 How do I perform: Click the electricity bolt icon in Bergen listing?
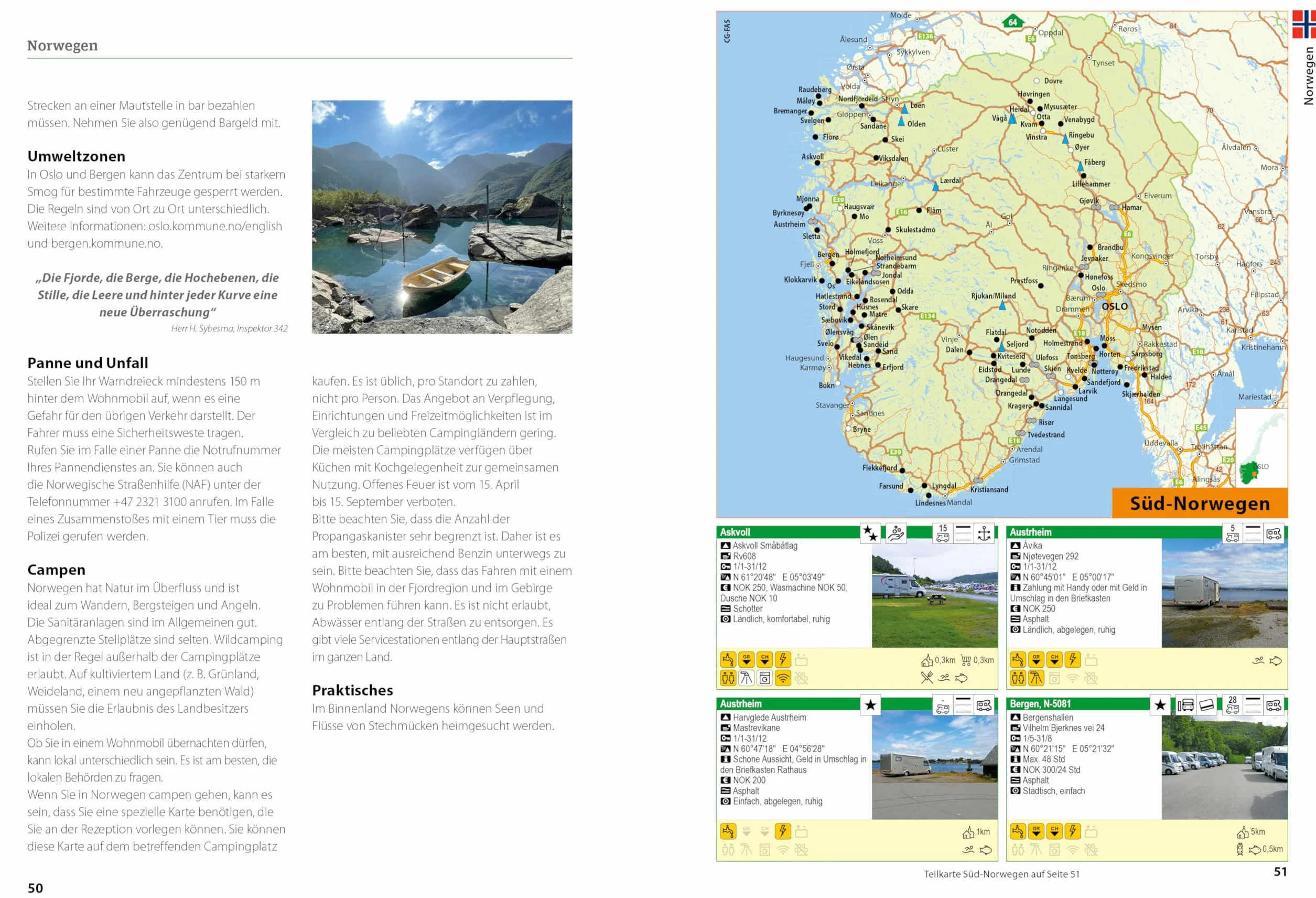coord(1073,831)
